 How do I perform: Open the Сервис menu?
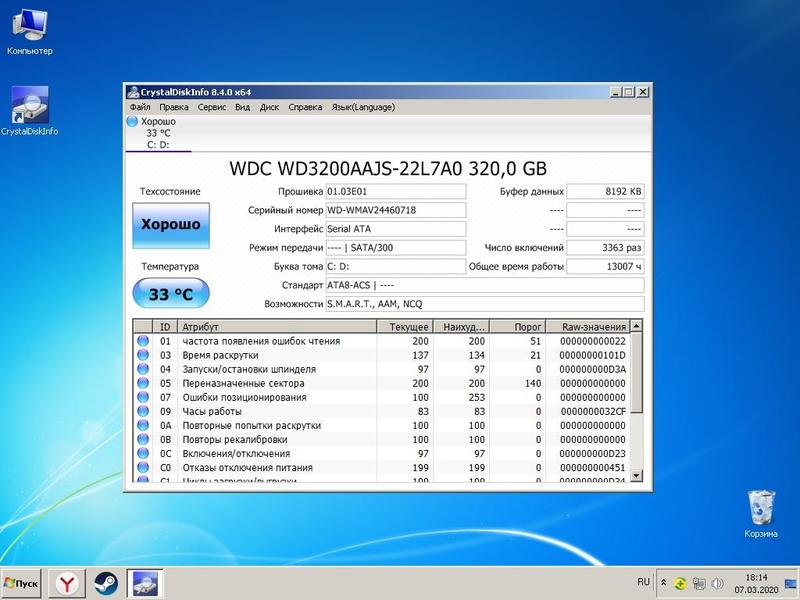point(211,107)
